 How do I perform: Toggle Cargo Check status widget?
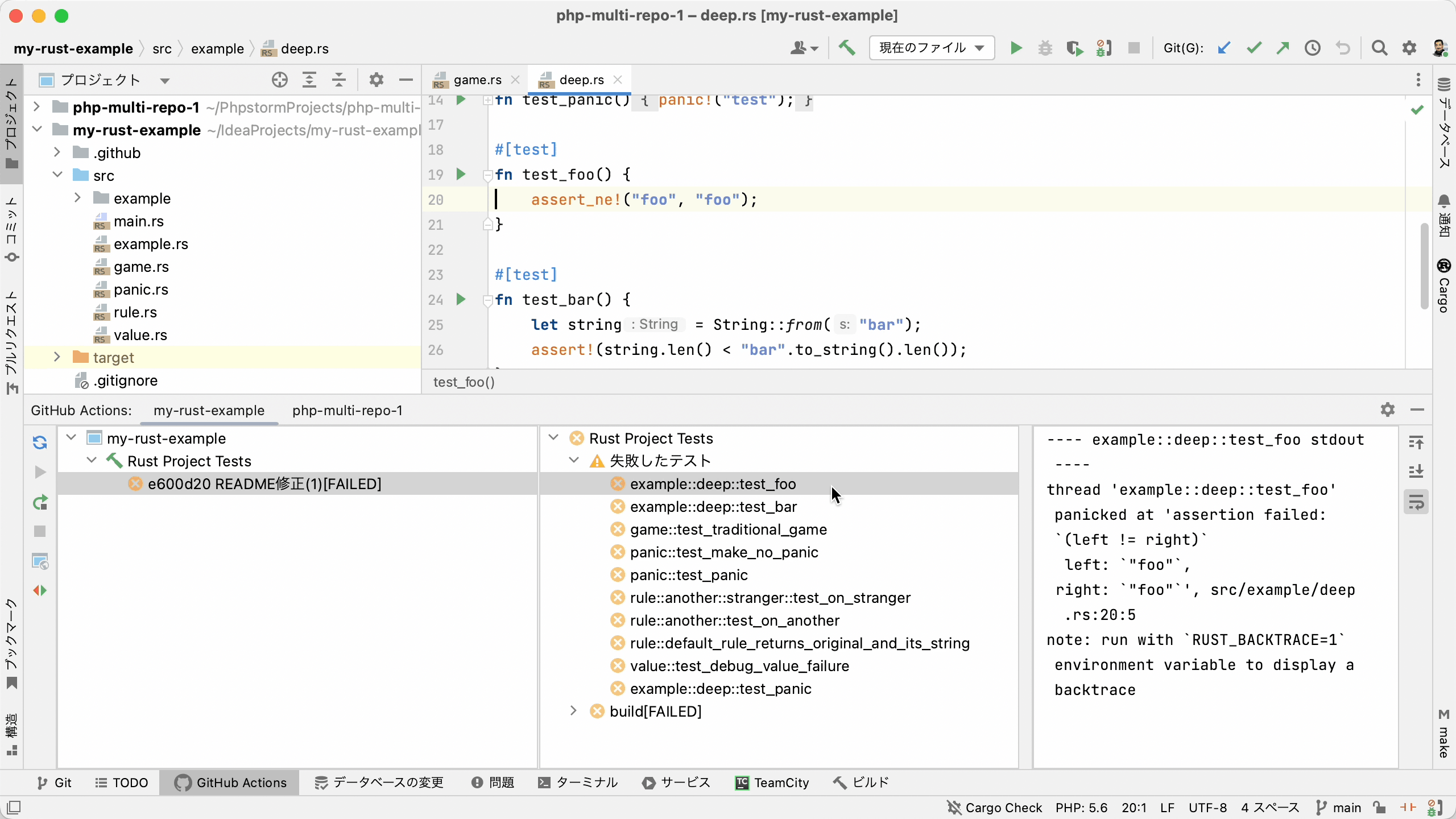click(x=994, y=808)
